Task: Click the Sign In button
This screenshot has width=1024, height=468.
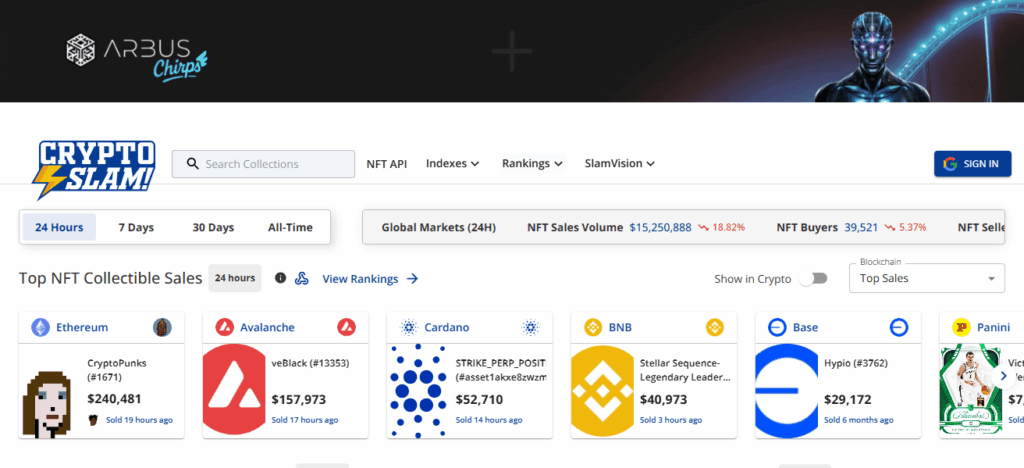Action: pyautogui.click(x=972, y=164)
